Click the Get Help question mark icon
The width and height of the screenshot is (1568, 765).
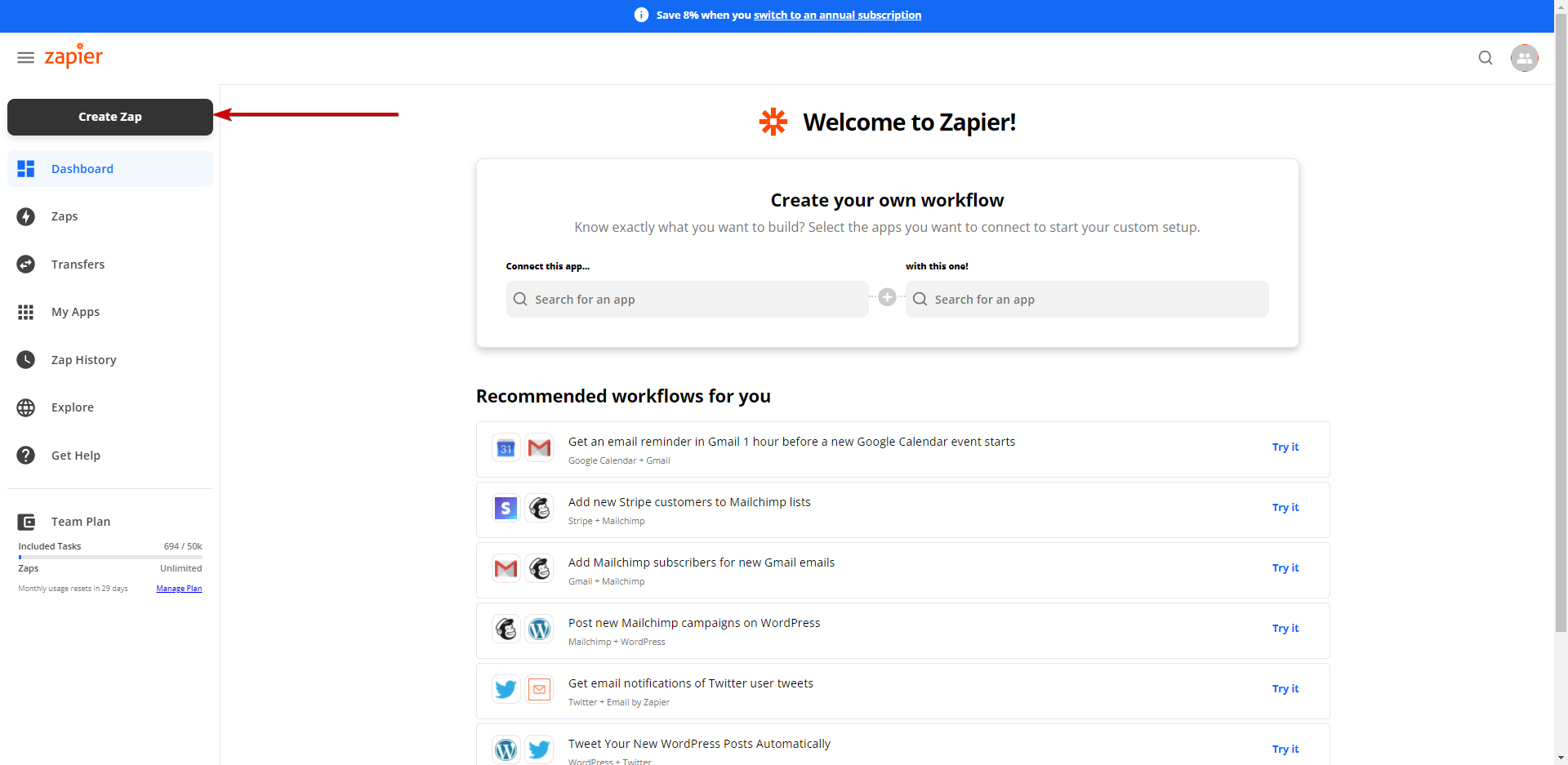pyautogui.click(x=26, y=456)
